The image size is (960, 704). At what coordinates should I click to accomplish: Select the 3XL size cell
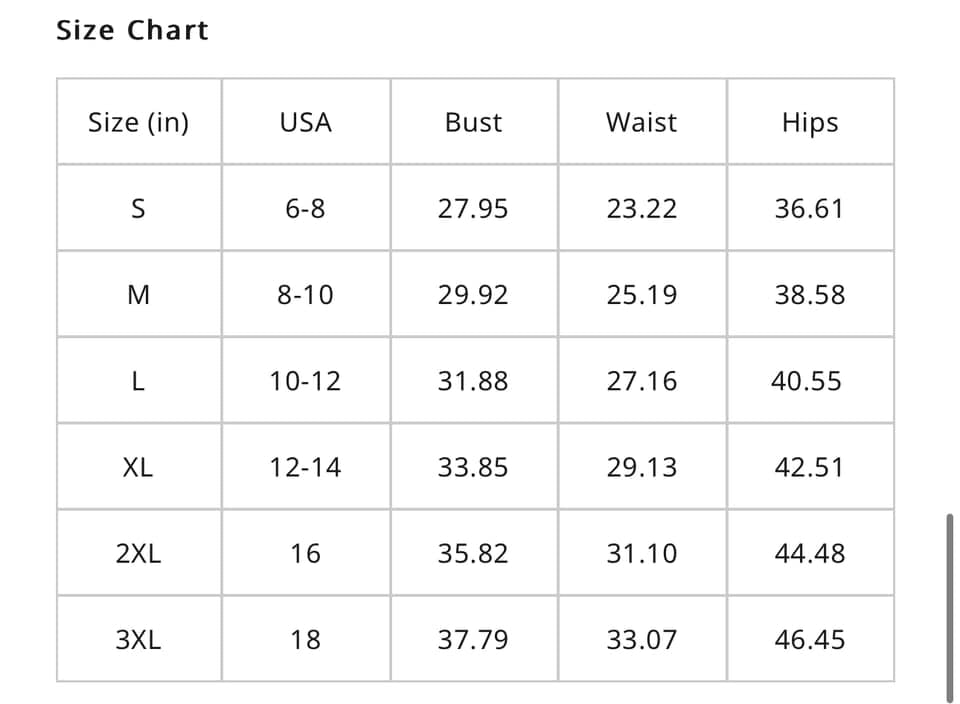(138, 640)
